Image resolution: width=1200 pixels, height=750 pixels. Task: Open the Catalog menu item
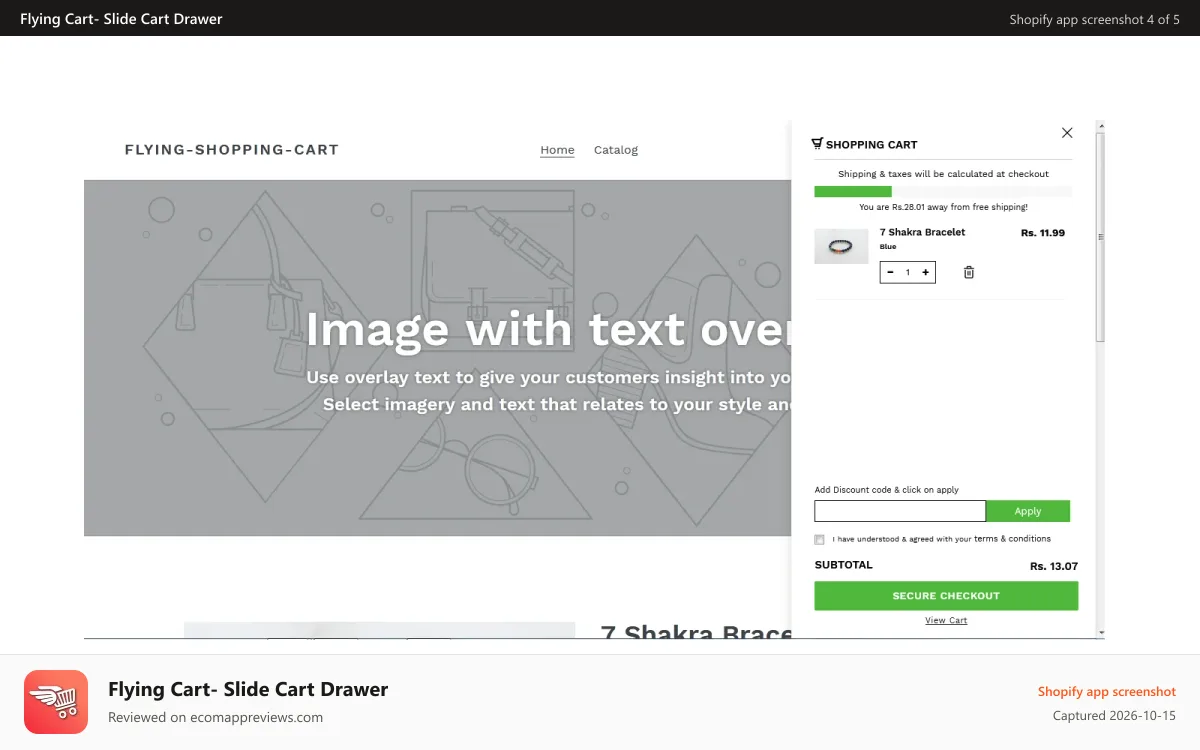[616, 150]
